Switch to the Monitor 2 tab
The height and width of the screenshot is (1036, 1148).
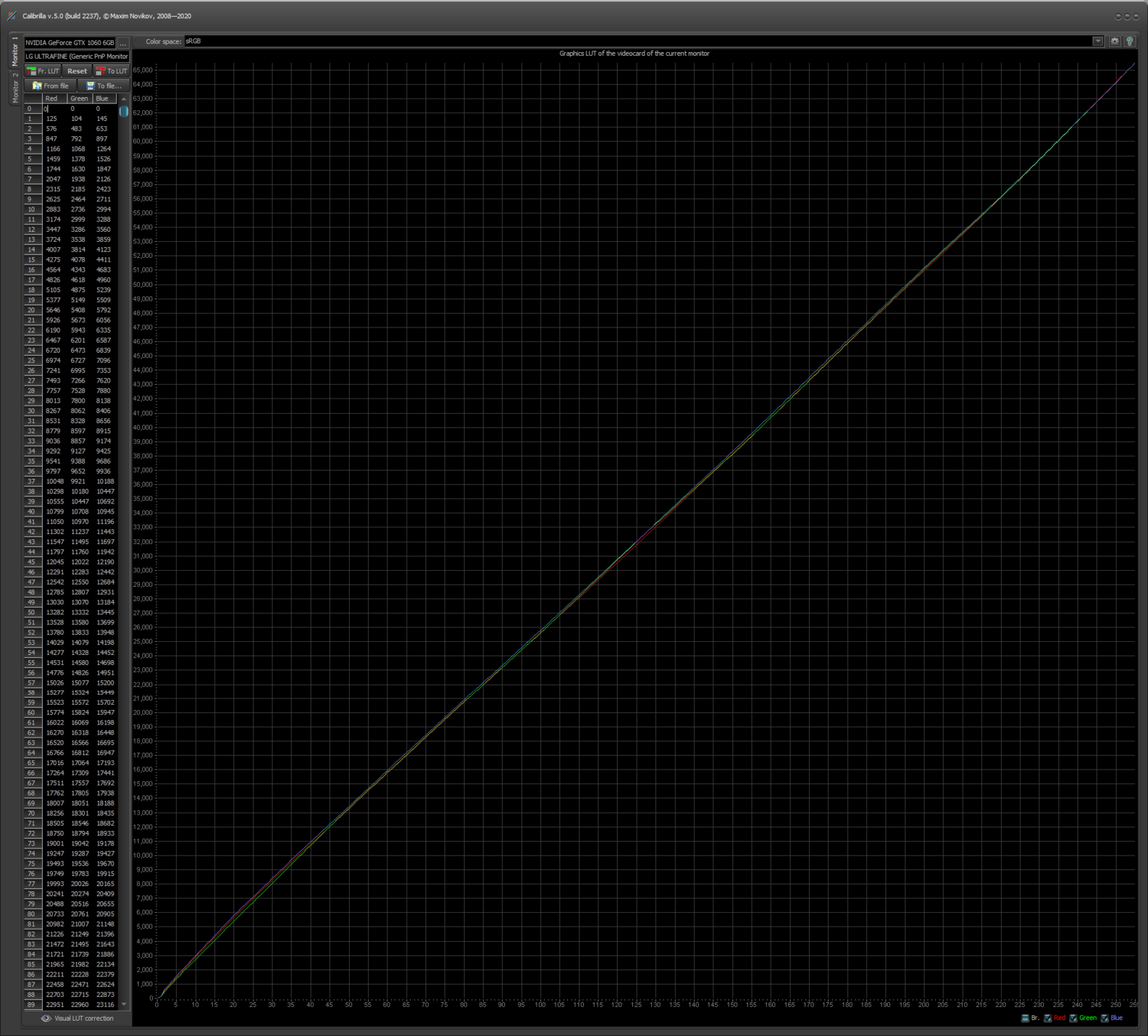(x=15, y=87)
